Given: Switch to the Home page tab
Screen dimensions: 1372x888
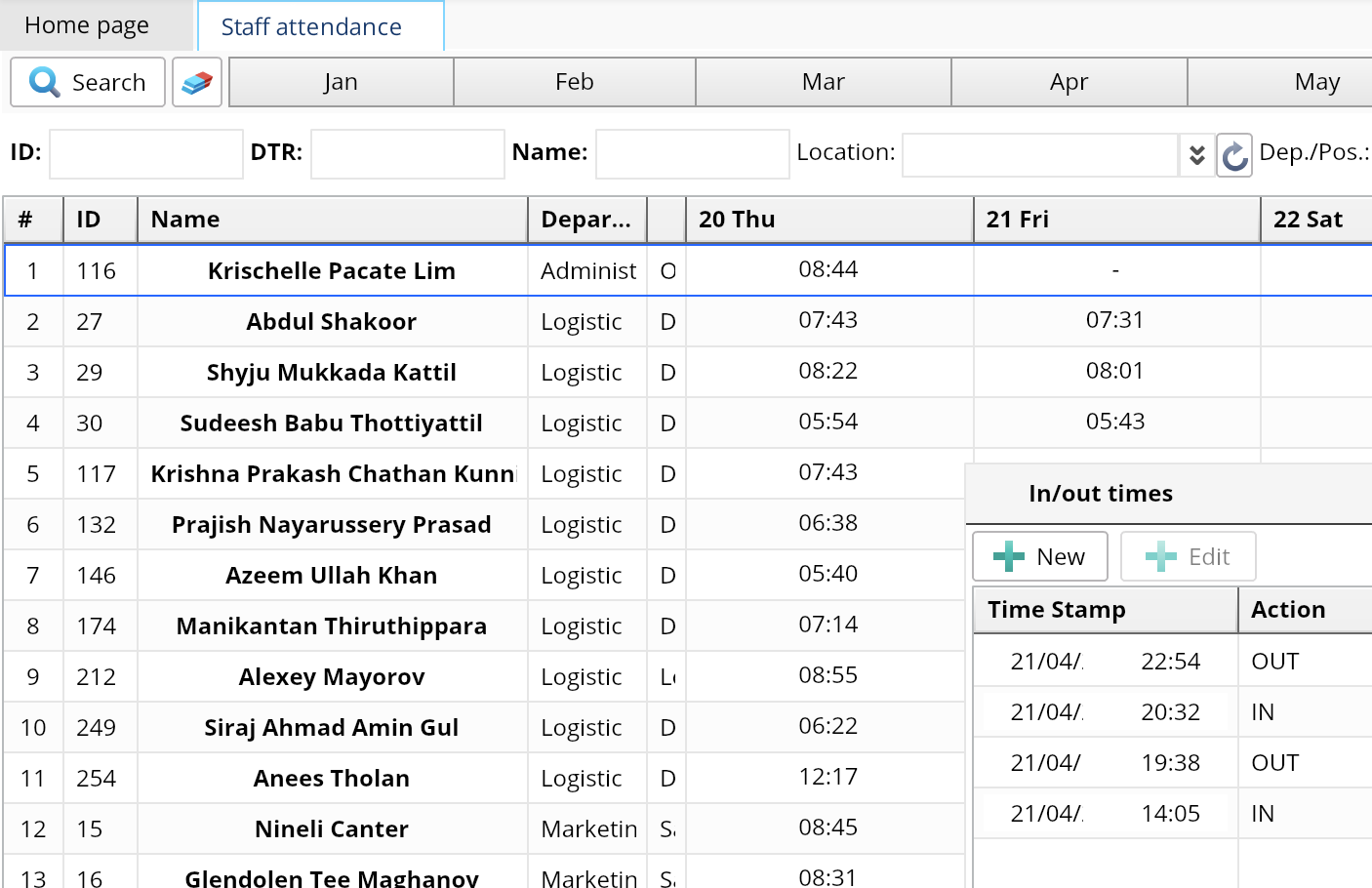Looking at the screenshot, I should (x=88, y=25).
